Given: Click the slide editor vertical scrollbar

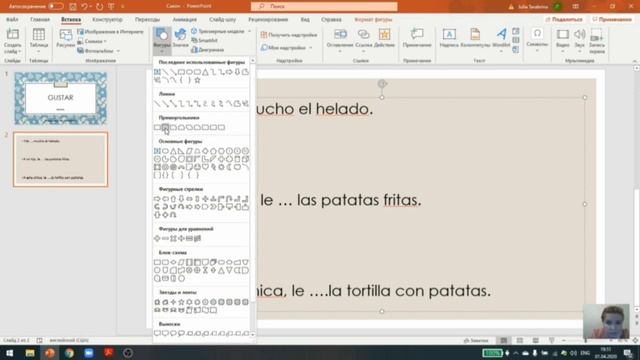Looking at the screenshot, I should point(636,188).
